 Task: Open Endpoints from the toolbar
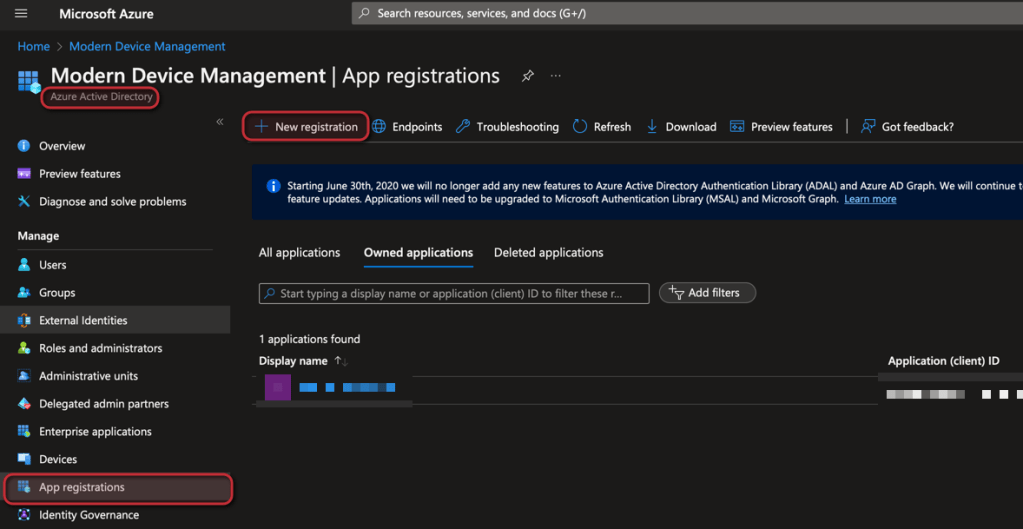point(407,127)
